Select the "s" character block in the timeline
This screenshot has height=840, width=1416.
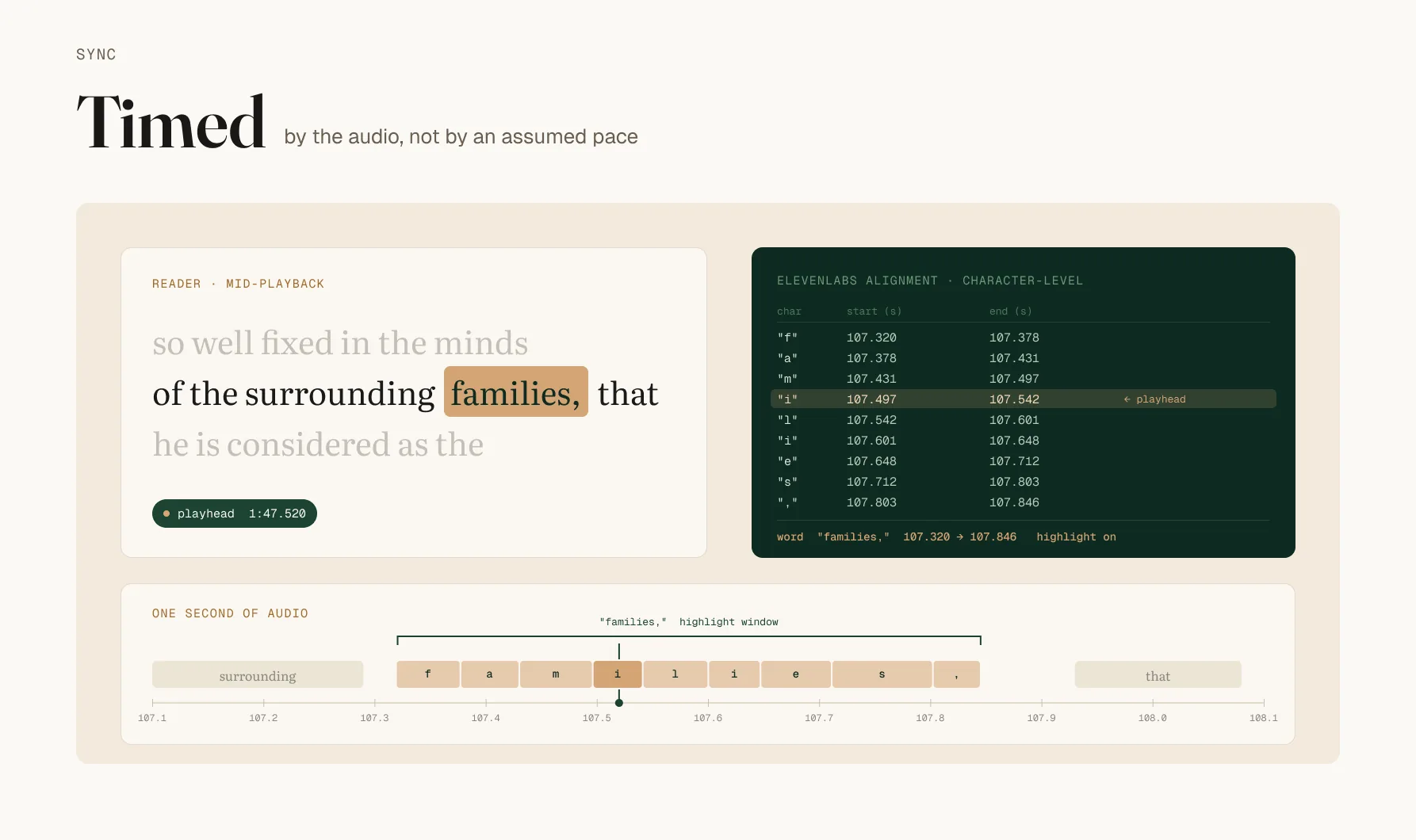[882, 674]
